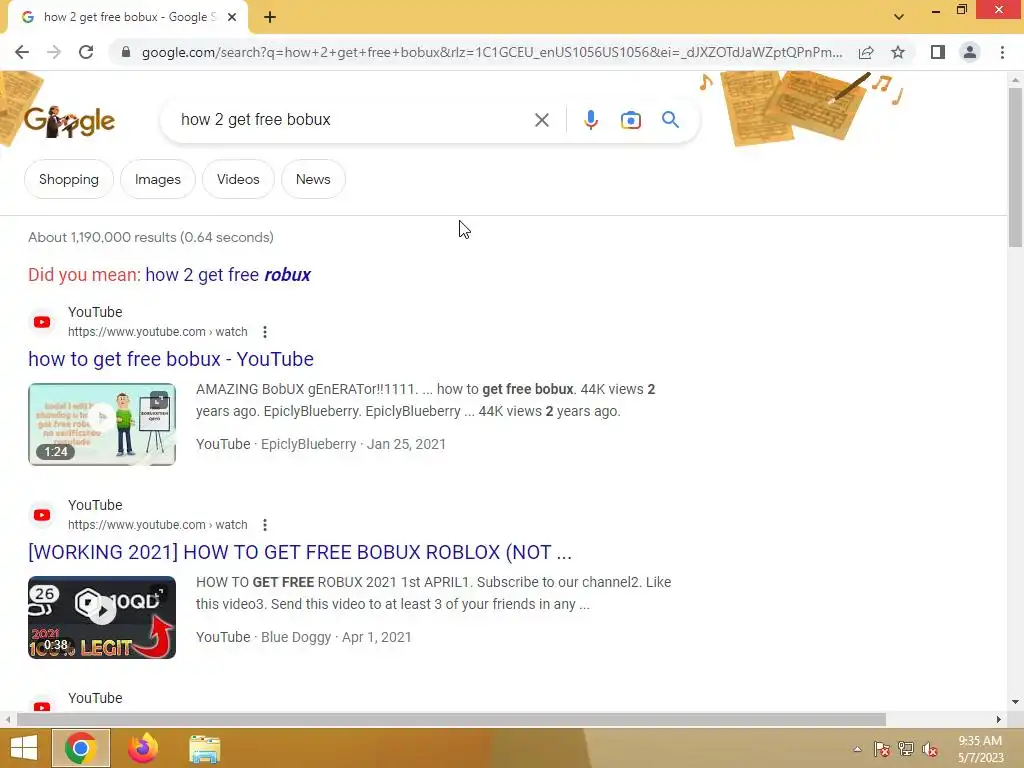Viewport: 1024px width, 768px height.
Task: Switch to Images results
Action: click(x=157, y=179)
